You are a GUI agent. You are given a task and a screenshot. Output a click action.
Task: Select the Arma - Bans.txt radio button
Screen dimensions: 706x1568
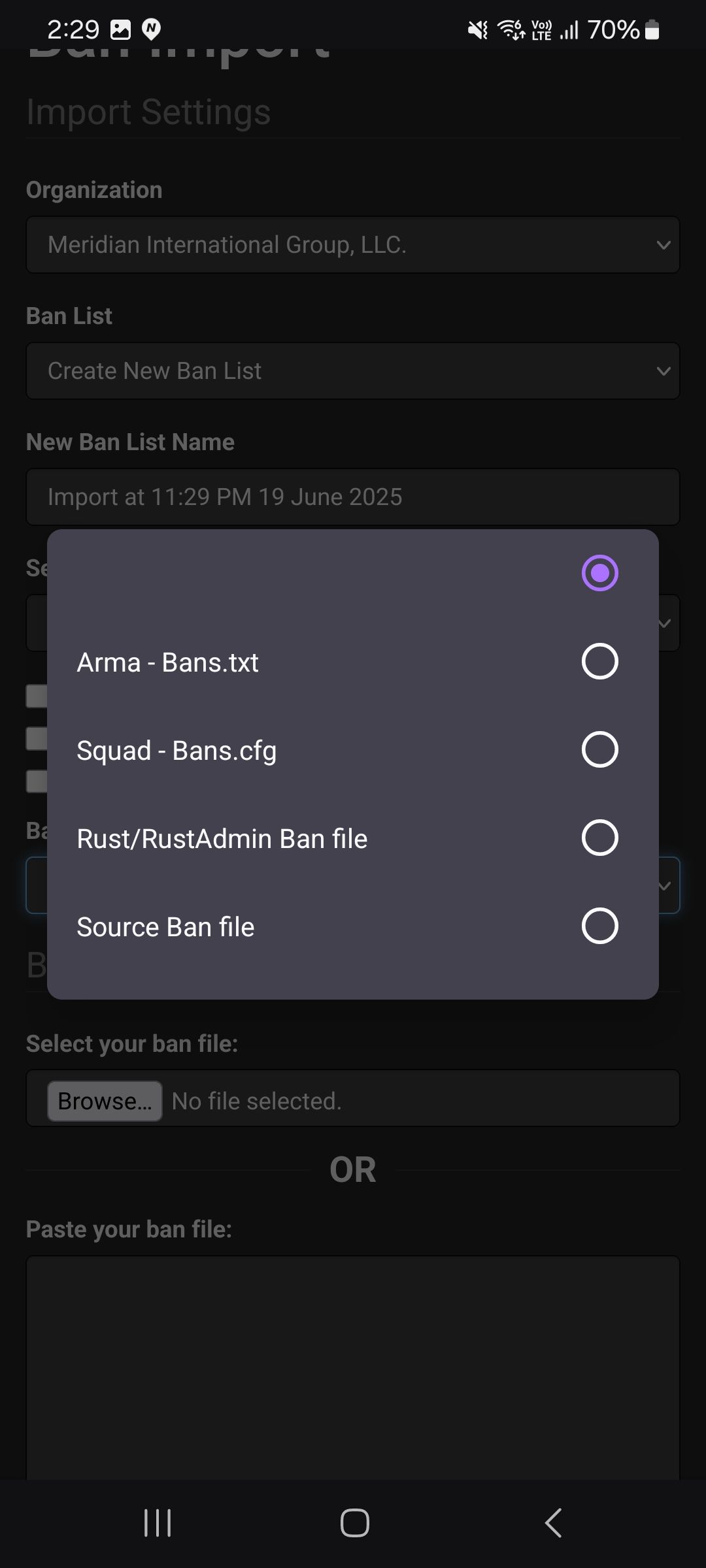tap(599, 661)
